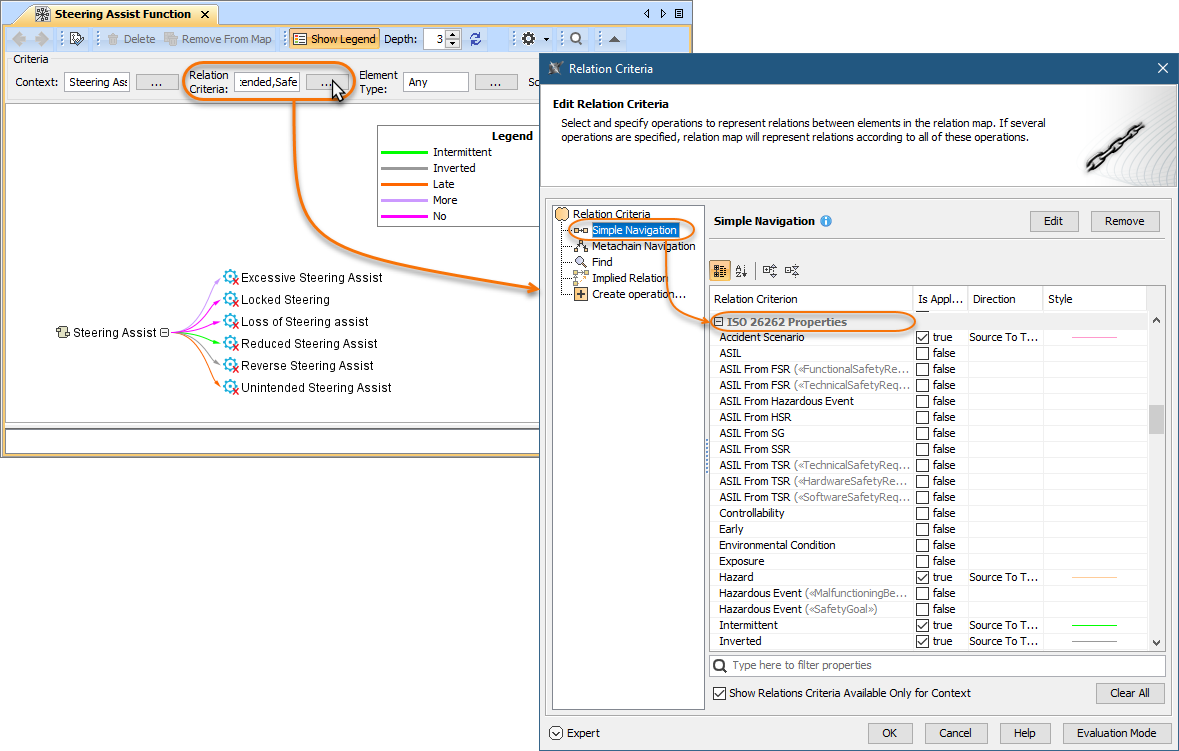Click the refresh icon next to Depth
The image size is (1179, 751).
475,39
